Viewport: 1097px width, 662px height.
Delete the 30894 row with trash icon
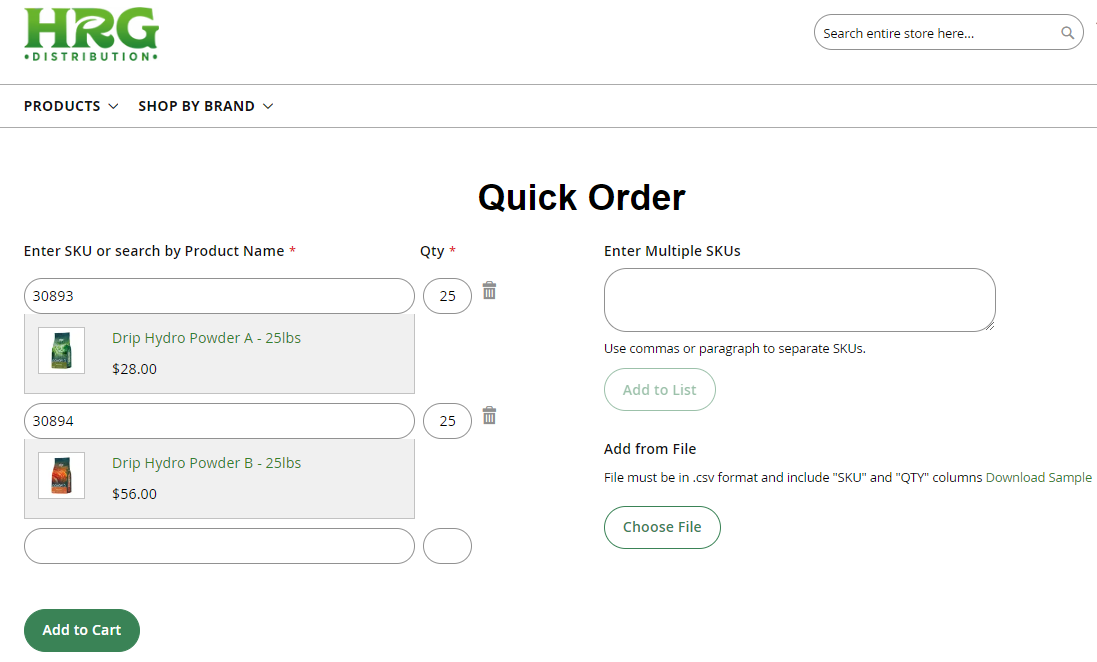click(x=489, y=416)
